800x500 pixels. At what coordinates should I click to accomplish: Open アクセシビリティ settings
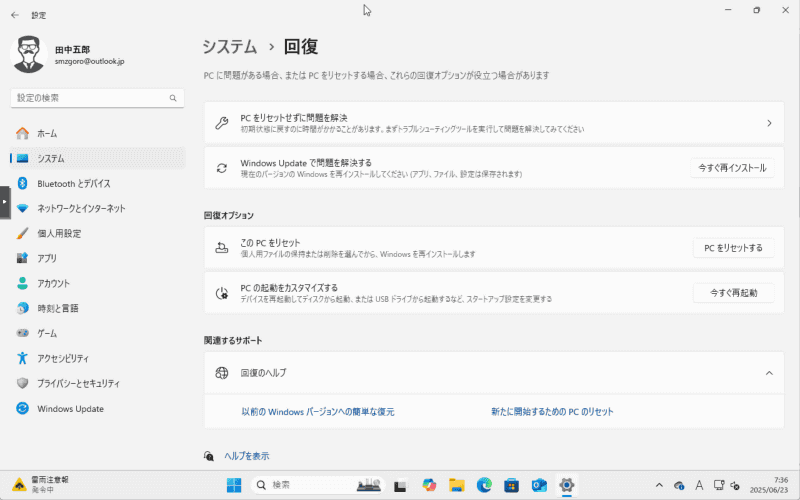pyautogui.click(x=97, y=359)
